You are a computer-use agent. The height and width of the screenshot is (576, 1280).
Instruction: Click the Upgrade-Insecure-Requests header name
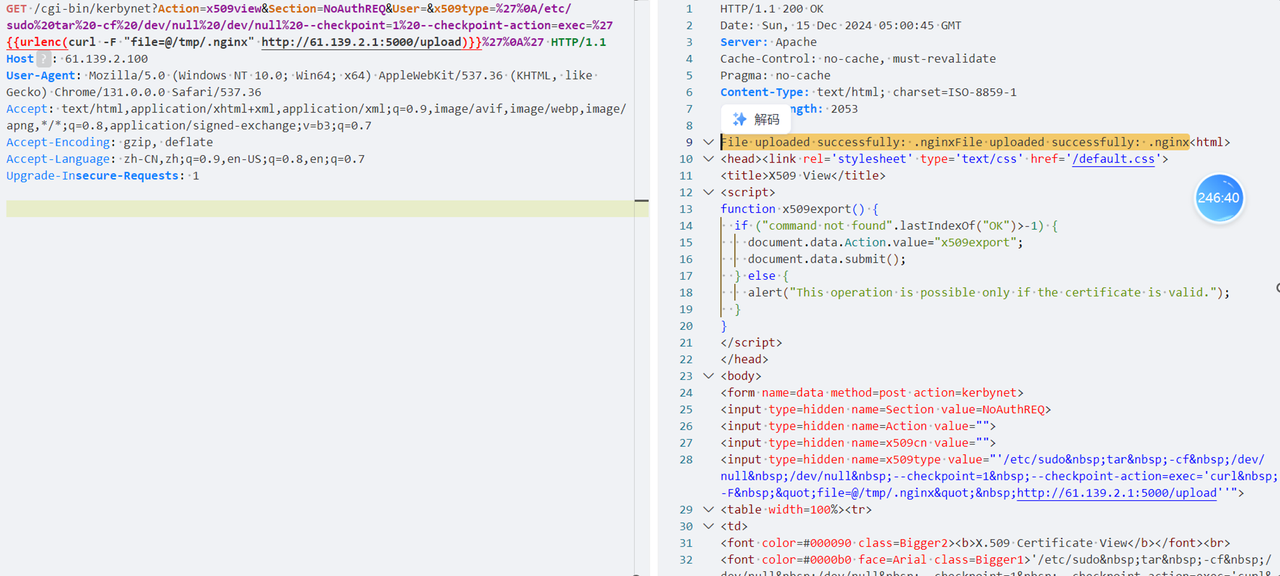pyautogui.click(x=94, y=176)
